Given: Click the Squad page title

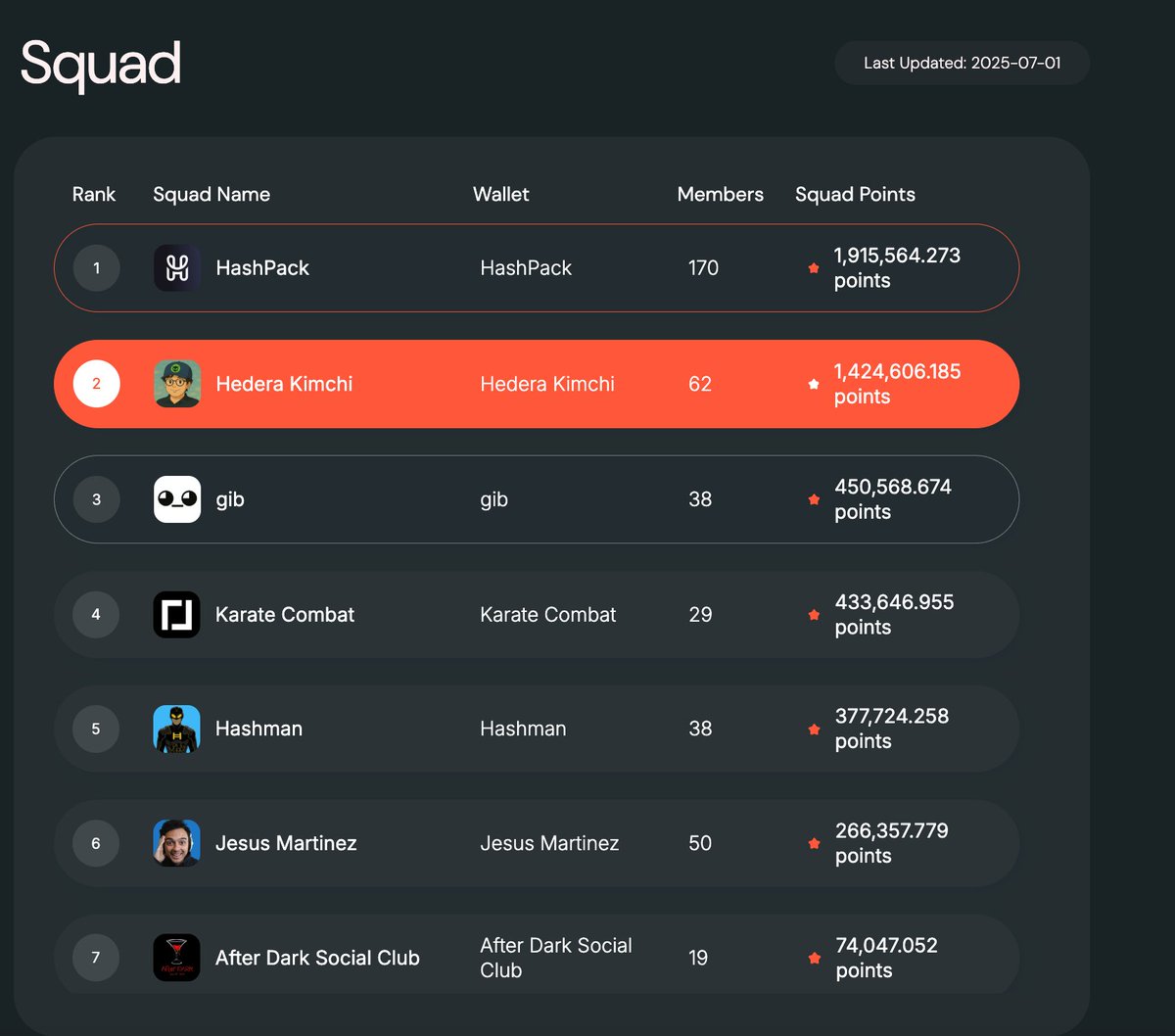Looking at the screenshot, I should (x=101, y=65).
